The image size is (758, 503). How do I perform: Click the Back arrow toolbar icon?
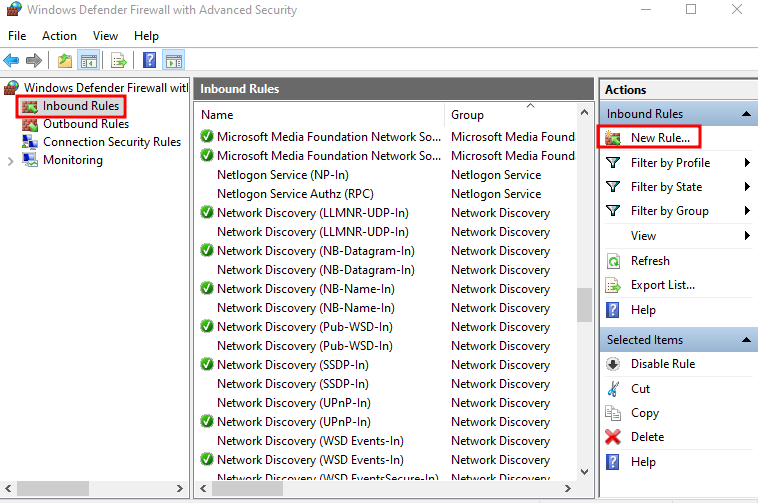pyautogui.click(x=11, y=60)
